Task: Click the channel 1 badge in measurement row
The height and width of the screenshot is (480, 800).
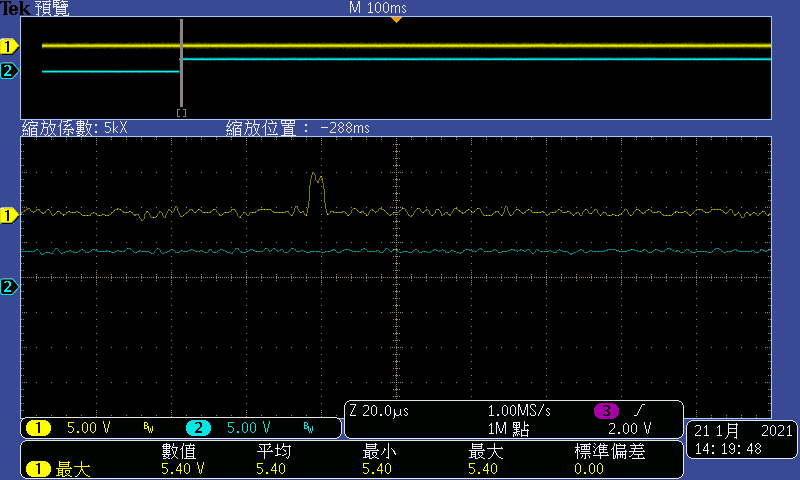Action: pos(38,468)
